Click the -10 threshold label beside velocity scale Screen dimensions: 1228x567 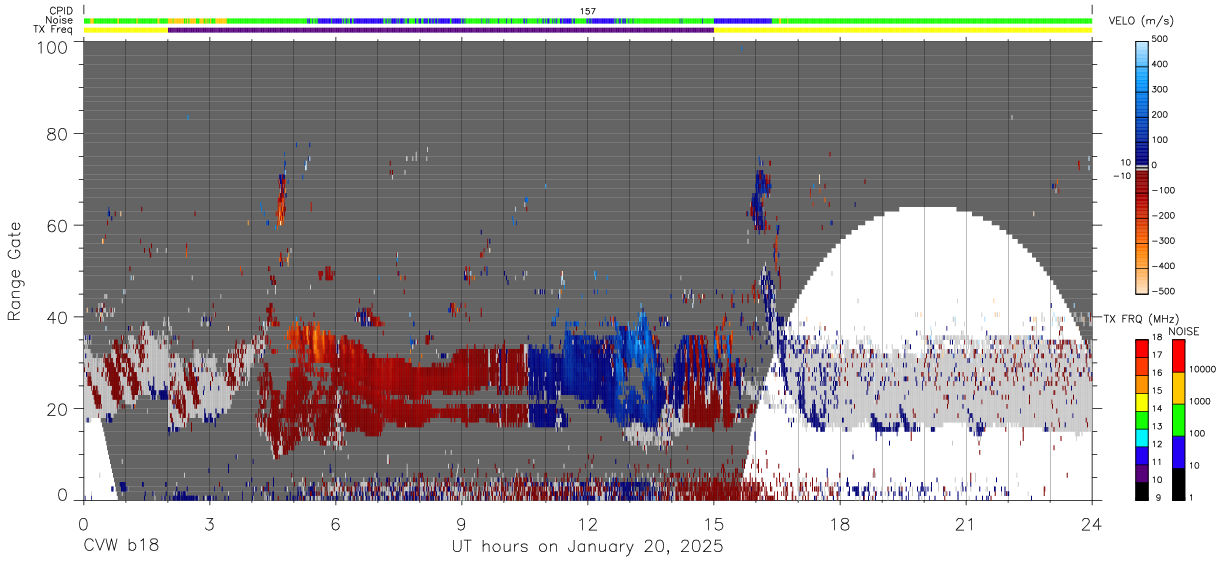click(1122, 176)
